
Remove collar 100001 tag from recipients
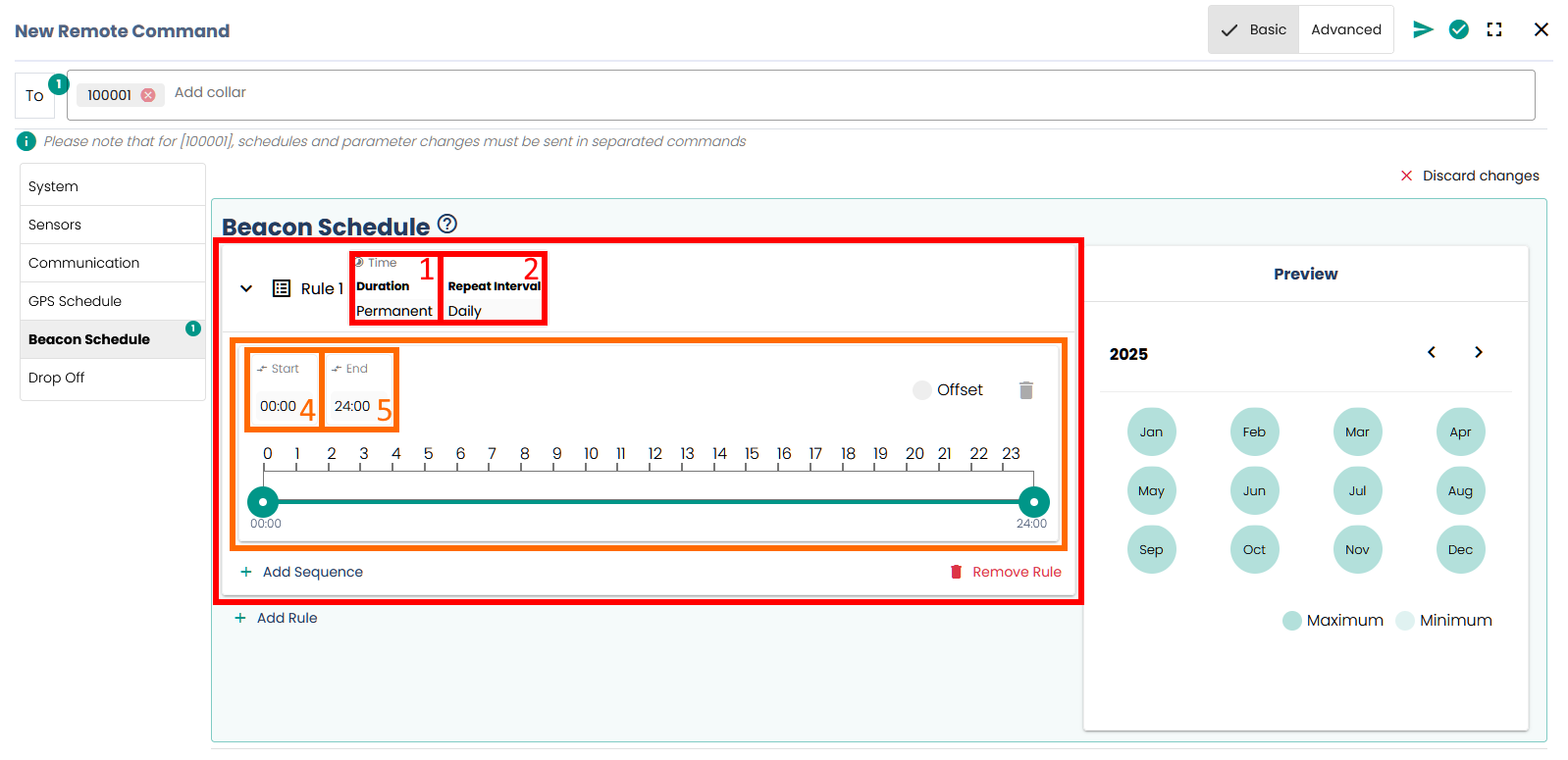[x=148, y=95]
